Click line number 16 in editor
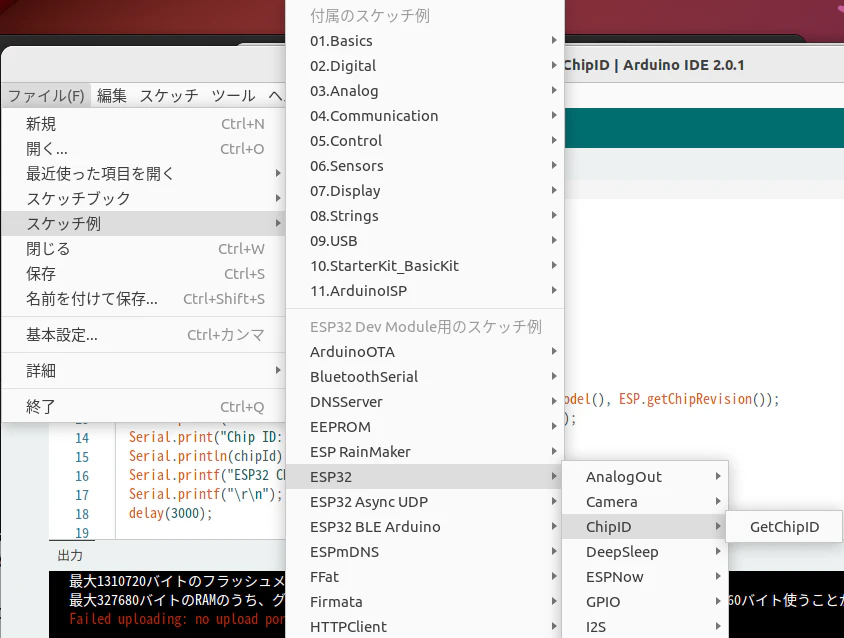 click(82, 476)
